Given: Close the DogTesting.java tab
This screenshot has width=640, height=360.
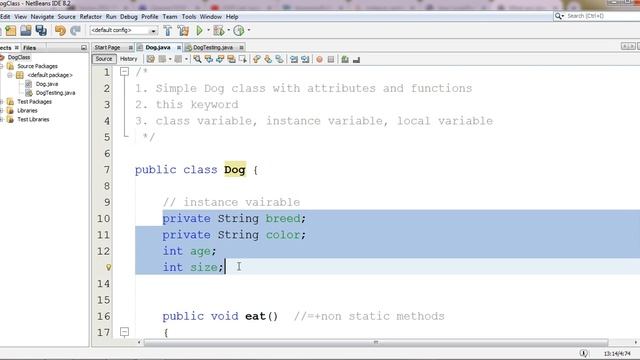Looking at the screenshot, I should coord(241,48).
